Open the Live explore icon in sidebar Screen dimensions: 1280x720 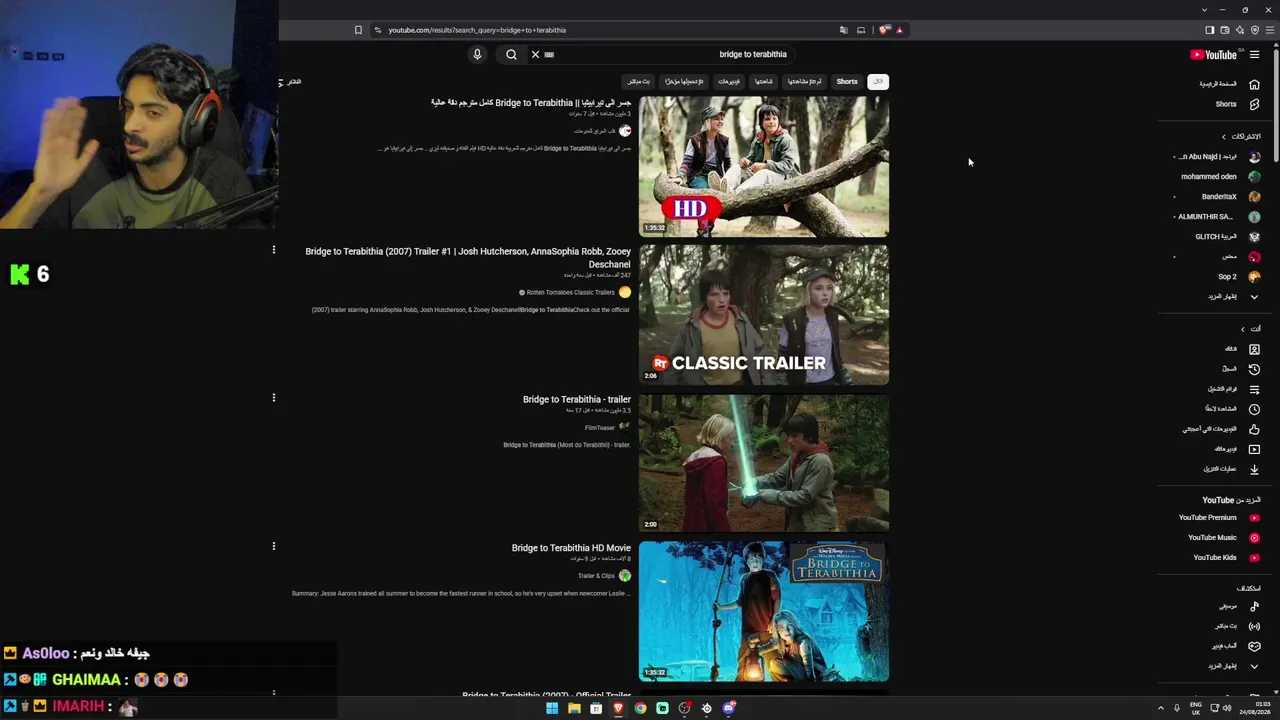click(1254, 626)
